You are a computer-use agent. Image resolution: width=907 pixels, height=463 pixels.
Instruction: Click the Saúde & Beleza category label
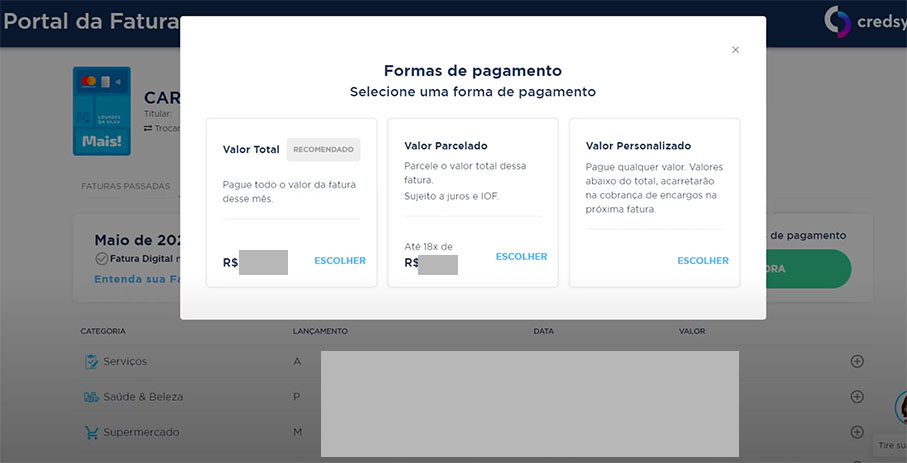143,396
